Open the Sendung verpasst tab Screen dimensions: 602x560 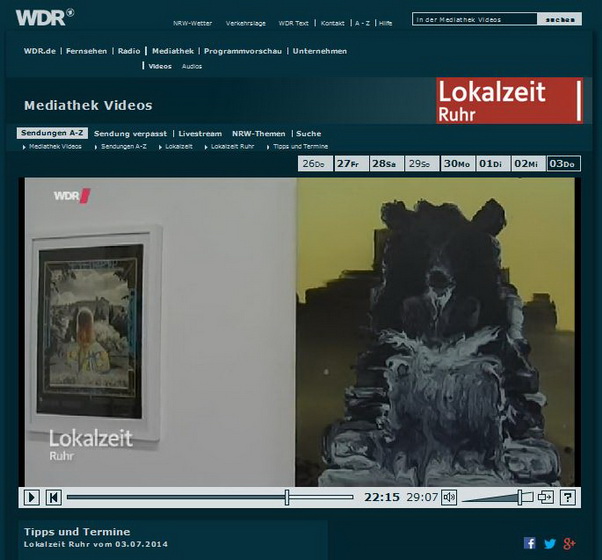coord(130,133)
